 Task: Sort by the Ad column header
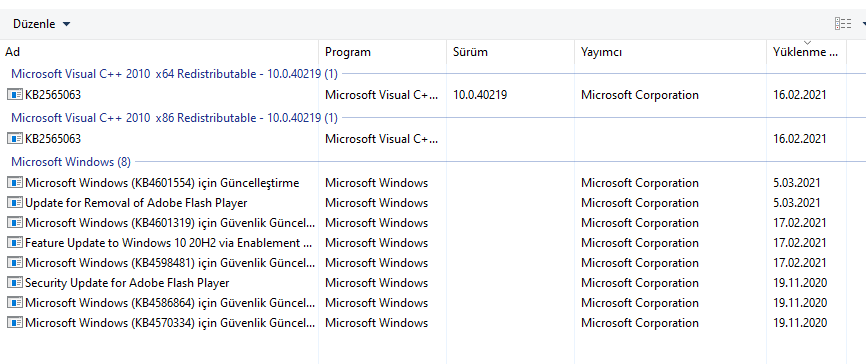pos(159,52)
